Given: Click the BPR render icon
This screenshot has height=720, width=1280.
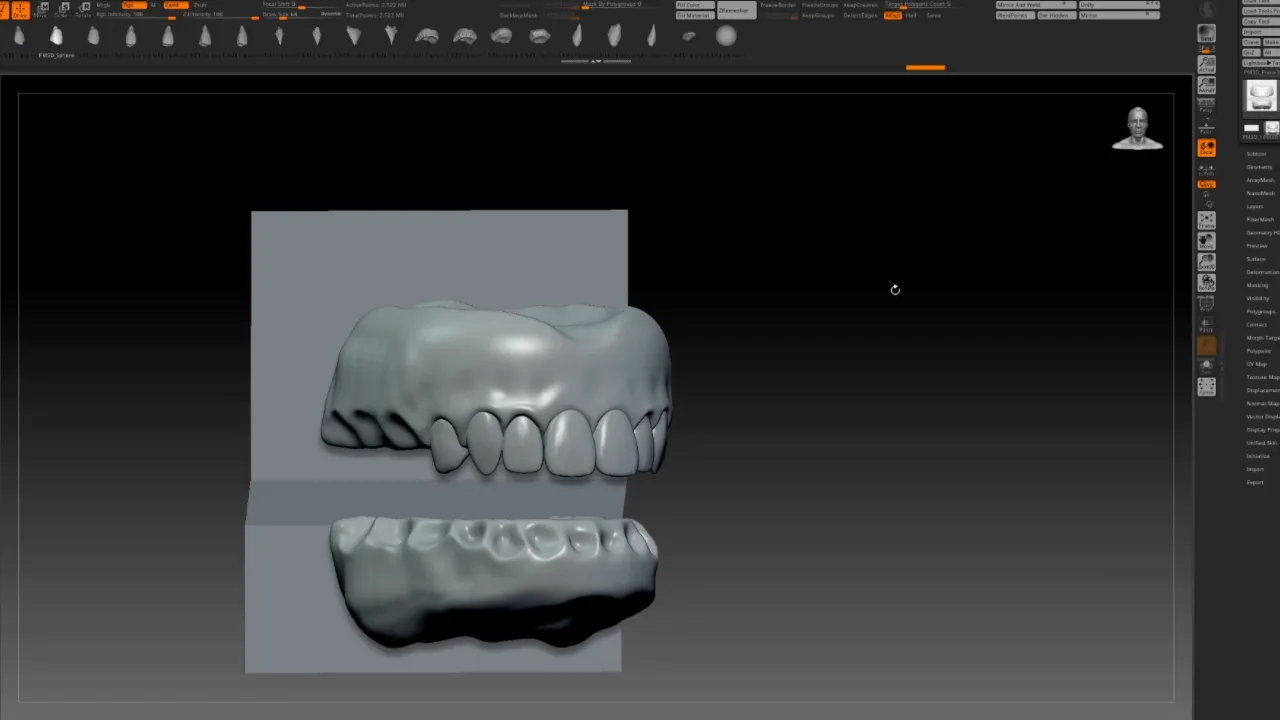Looking at the screenshot, I should [x=1207, y=34].
